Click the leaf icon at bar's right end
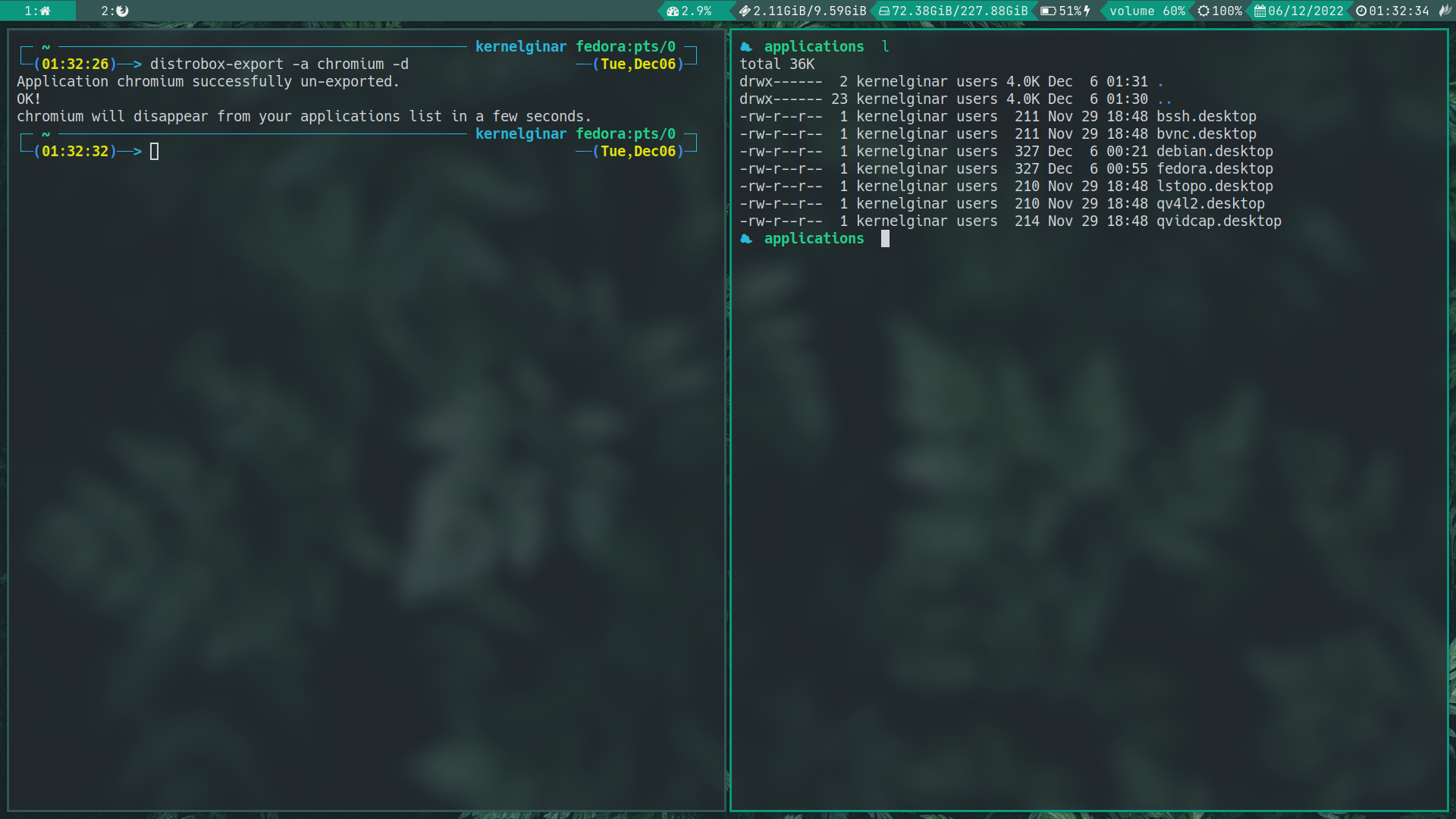1456x819 pixels. 1445,11
